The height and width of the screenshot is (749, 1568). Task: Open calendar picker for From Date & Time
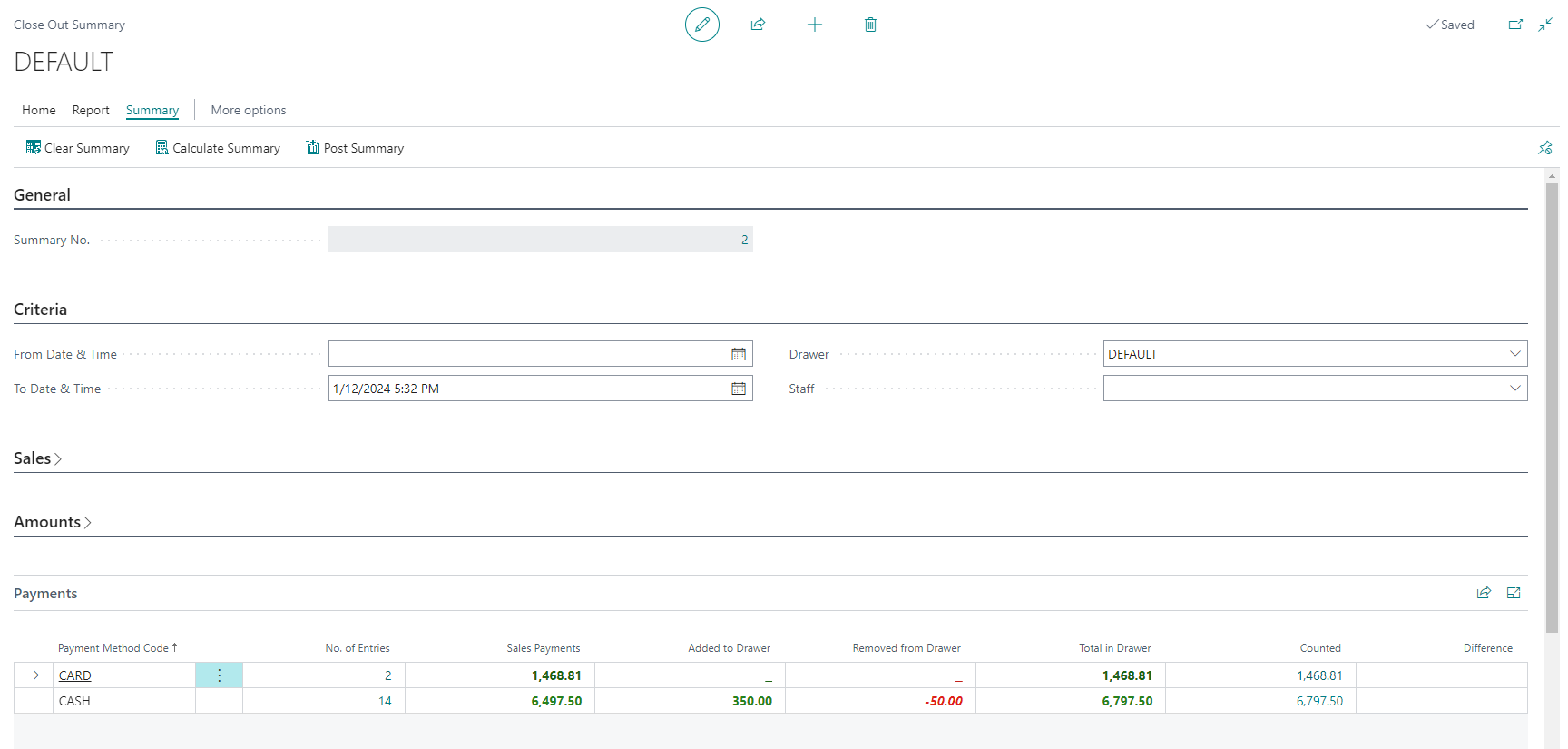[x=739, y=354]
